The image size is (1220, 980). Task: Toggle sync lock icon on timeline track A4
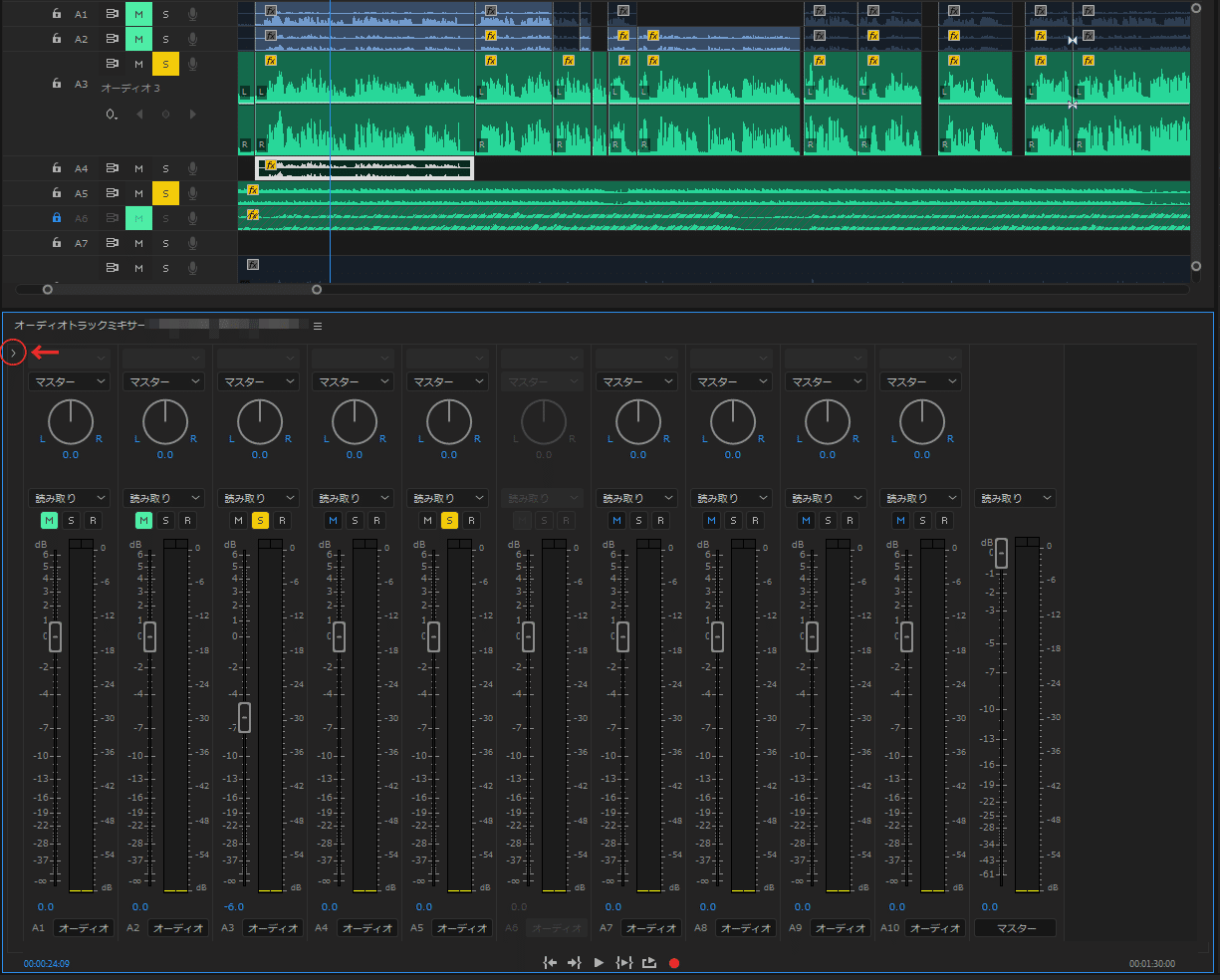pyautogui.click(x=113, y=168)
